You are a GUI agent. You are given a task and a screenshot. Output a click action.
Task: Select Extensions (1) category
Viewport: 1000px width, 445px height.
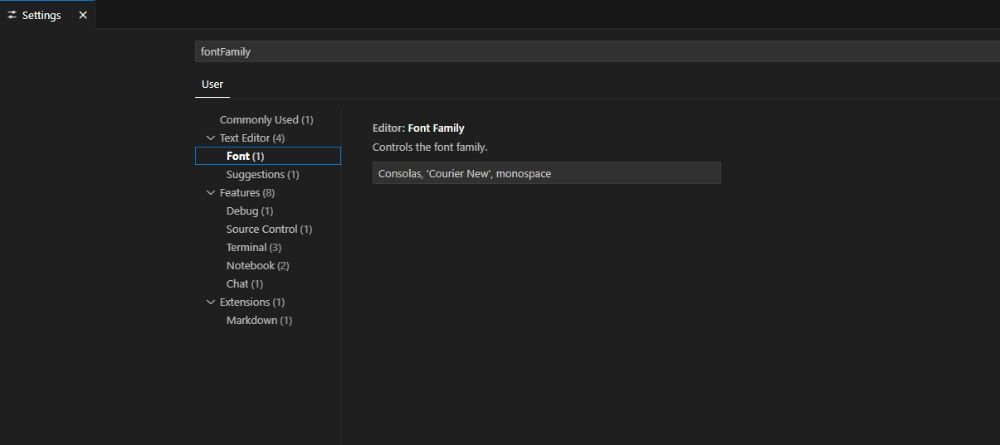(x=253, y=302)
